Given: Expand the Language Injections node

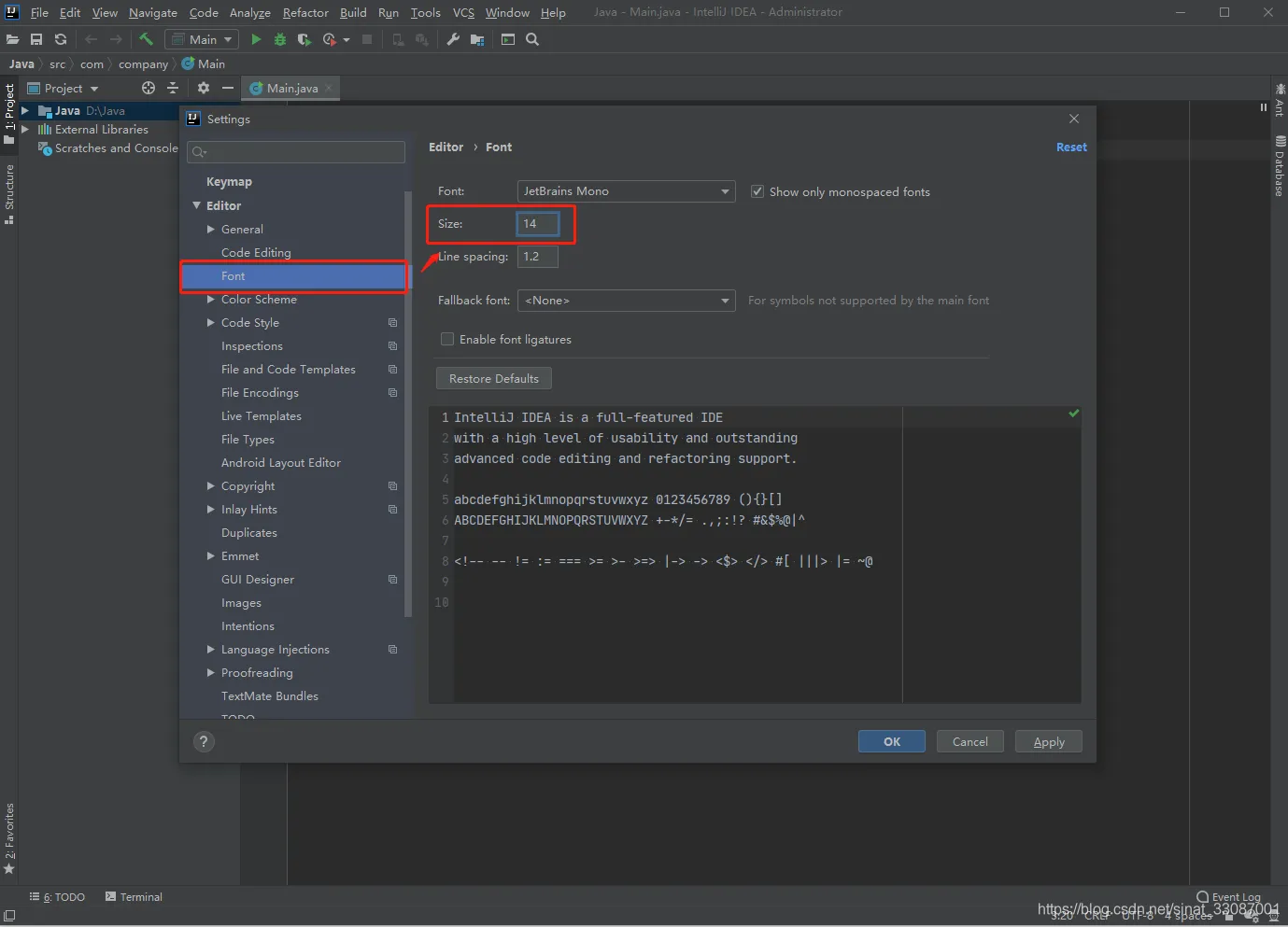Looking at the screenshot, I should click(211, 650).
